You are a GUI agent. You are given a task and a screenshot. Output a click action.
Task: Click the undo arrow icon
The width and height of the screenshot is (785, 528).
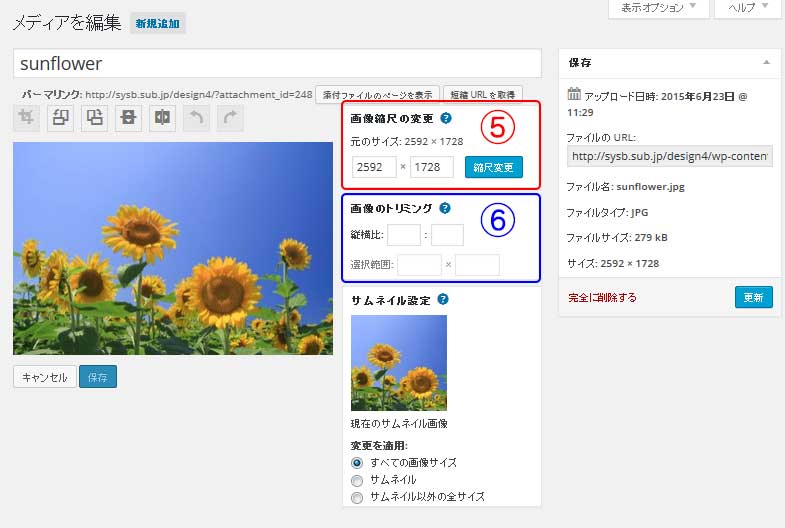(x=197, y=118)
